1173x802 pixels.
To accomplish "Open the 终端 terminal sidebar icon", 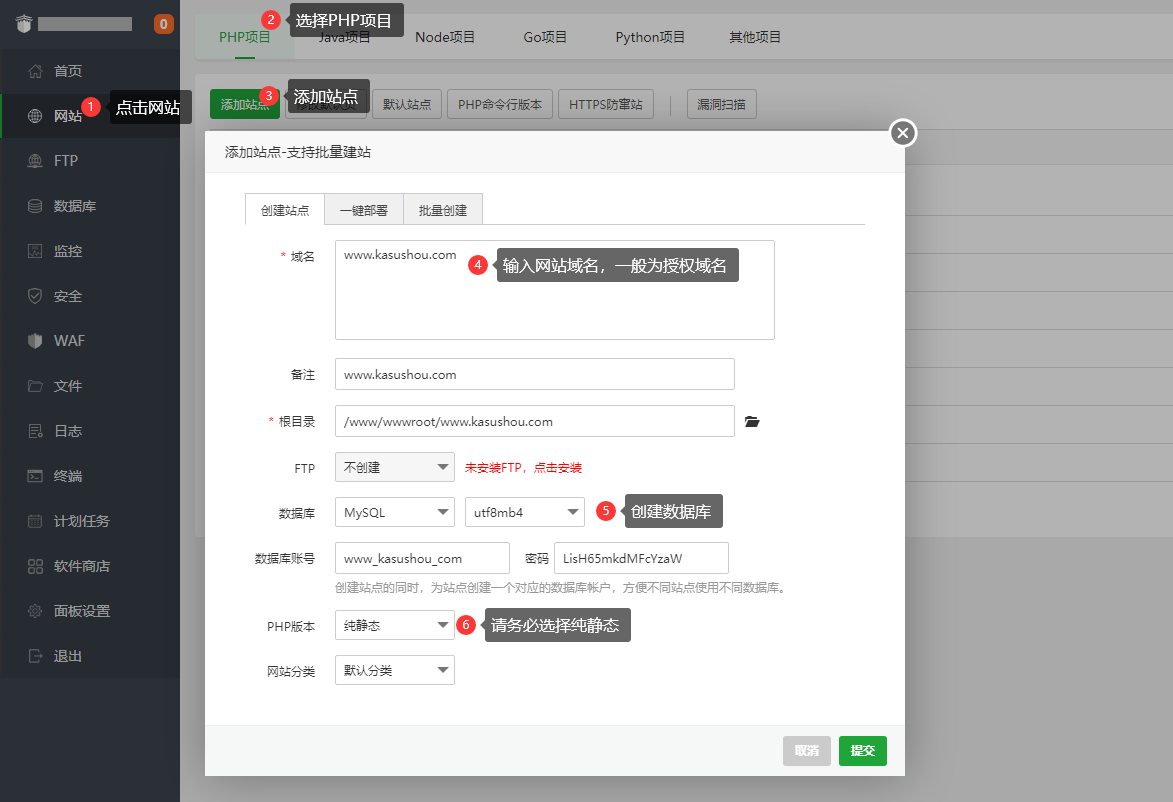I will pos(36,476).
